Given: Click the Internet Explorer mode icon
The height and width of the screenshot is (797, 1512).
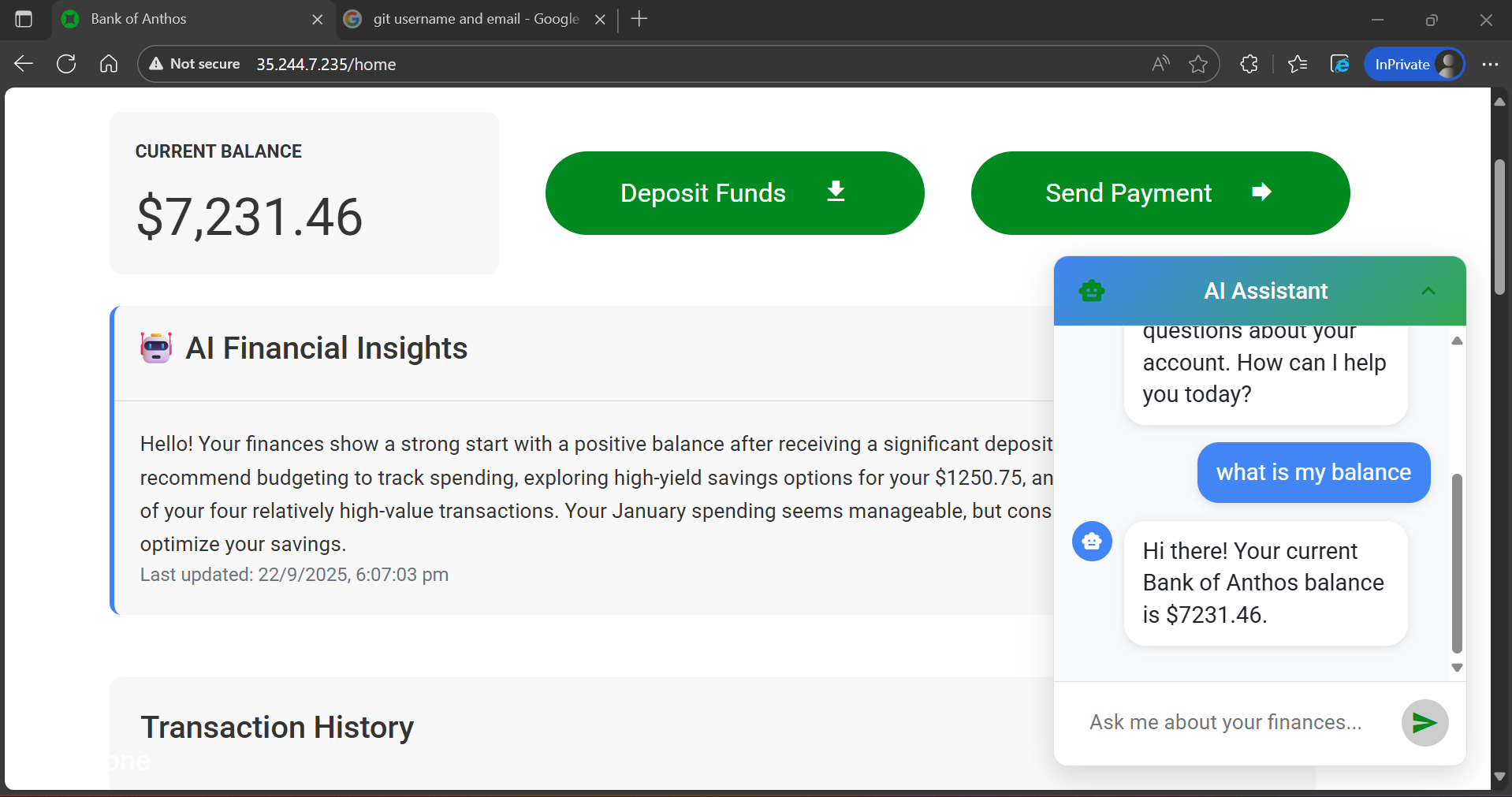Looking at the screenshot, I should click(x=1339, y=64).
